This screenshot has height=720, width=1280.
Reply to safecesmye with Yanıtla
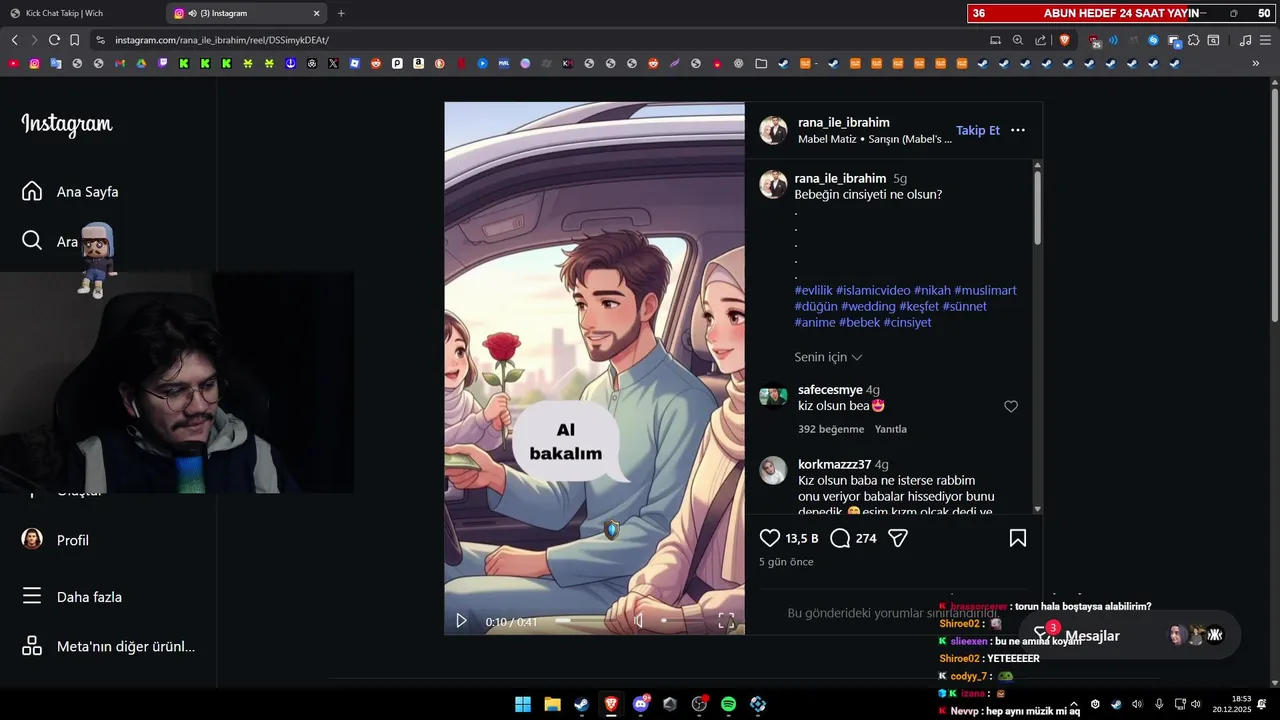tap(890, 429)
